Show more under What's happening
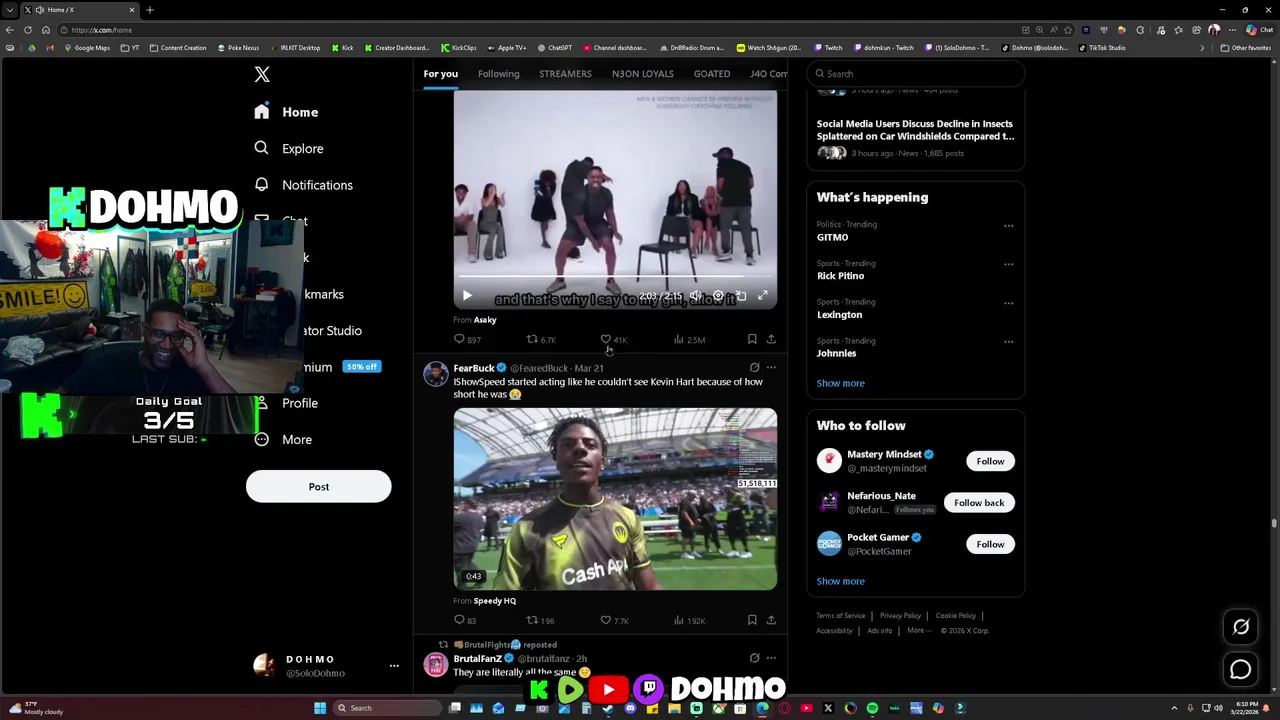Screen dimensions: 1280x720 840,383
